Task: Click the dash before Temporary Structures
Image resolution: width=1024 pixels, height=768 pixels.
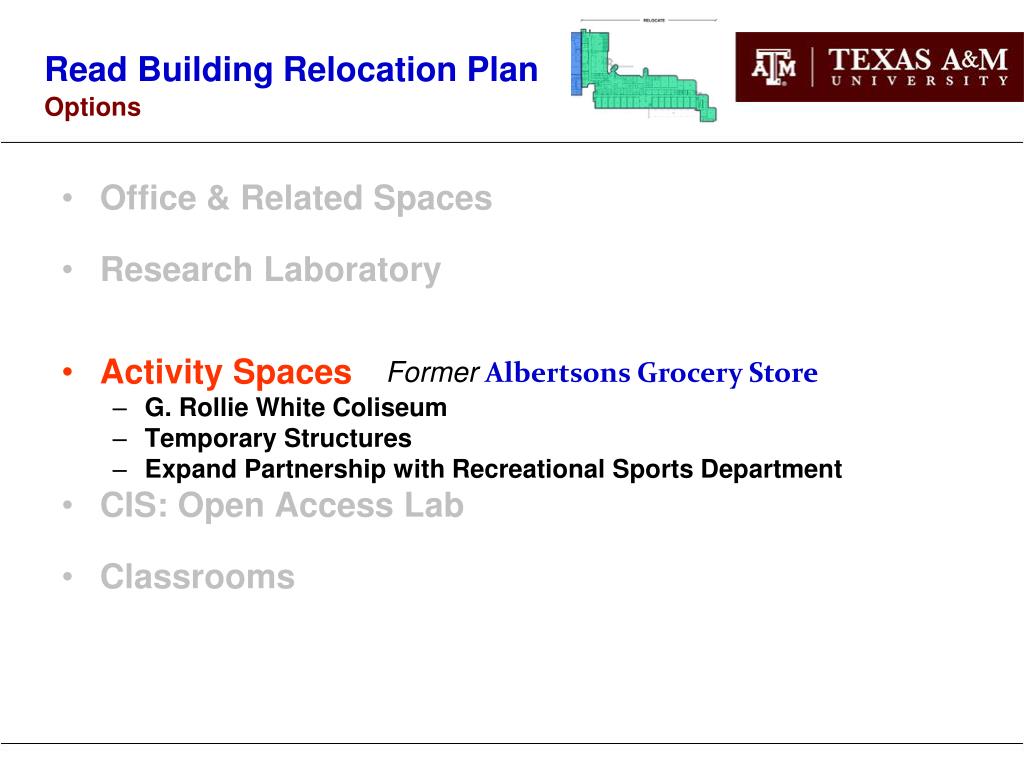Action: (120, 439)
